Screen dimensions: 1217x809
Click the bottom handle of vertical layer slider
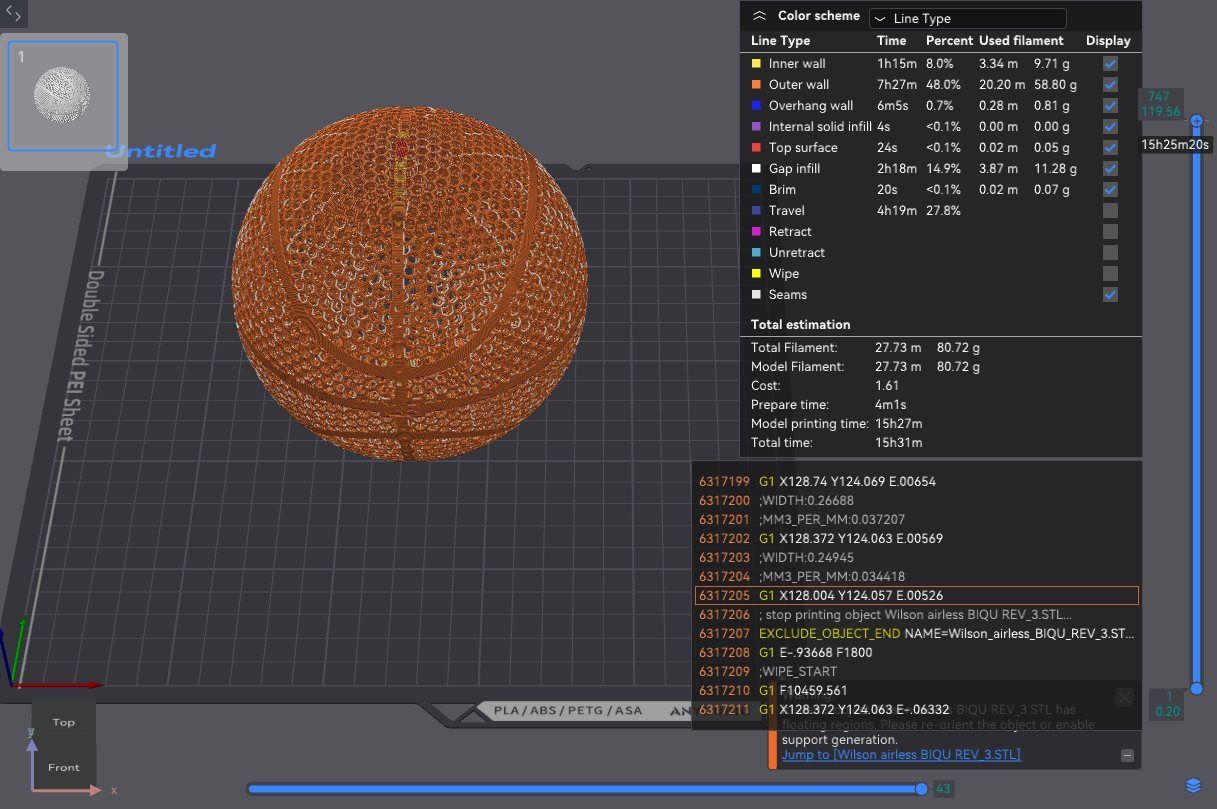point(1196,688)
